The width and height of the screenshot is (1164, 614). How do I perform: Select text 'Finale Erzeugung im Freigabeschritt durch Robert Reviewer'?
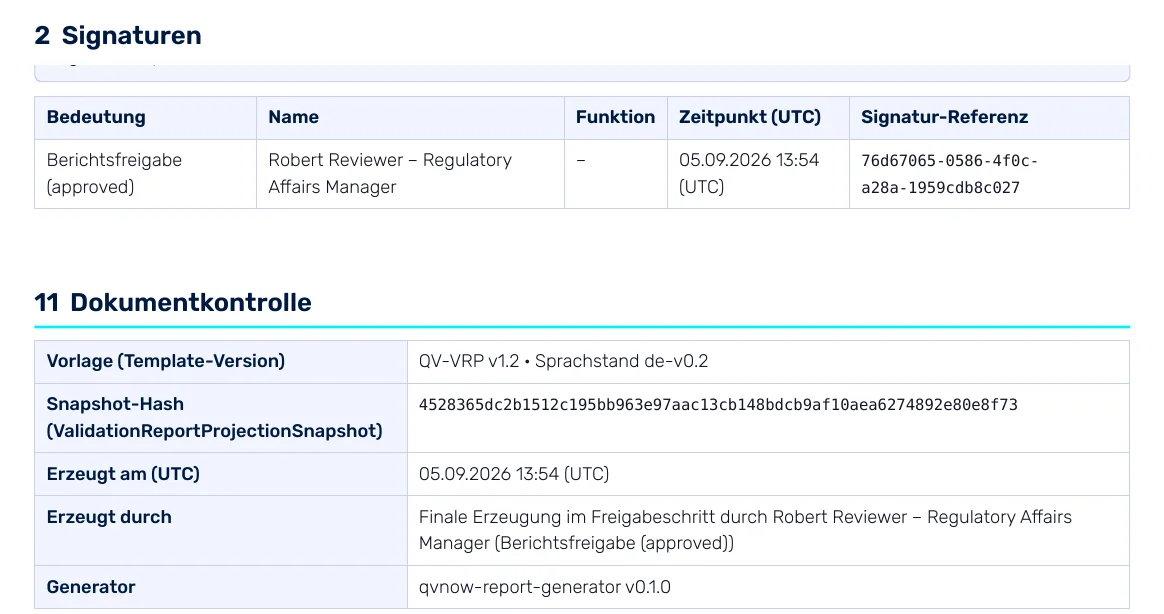663,517
